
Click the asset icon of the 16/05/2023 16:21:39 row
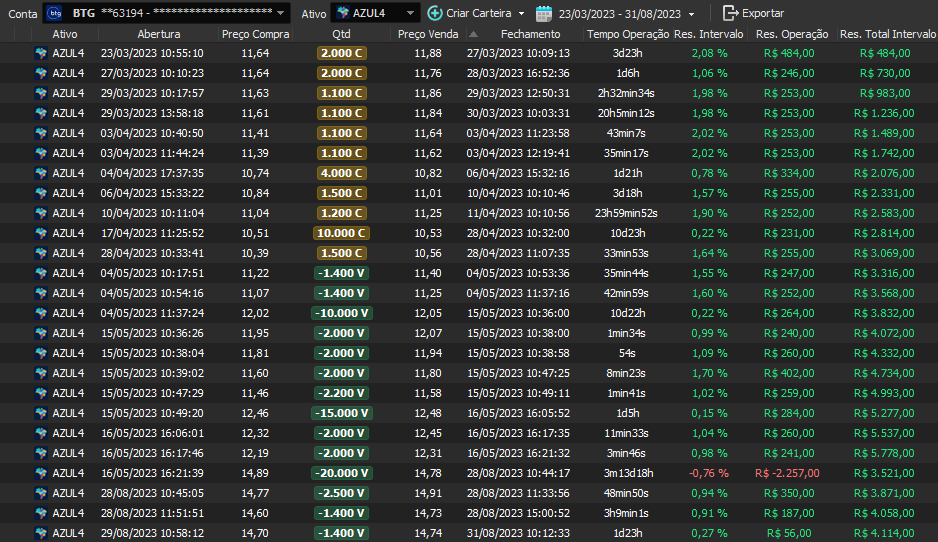coord(41,473)
